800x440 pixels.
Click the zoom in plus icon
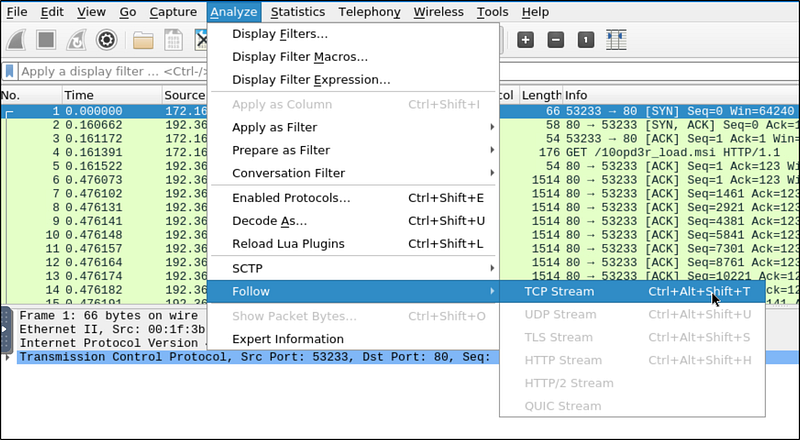tap(526, 40)
